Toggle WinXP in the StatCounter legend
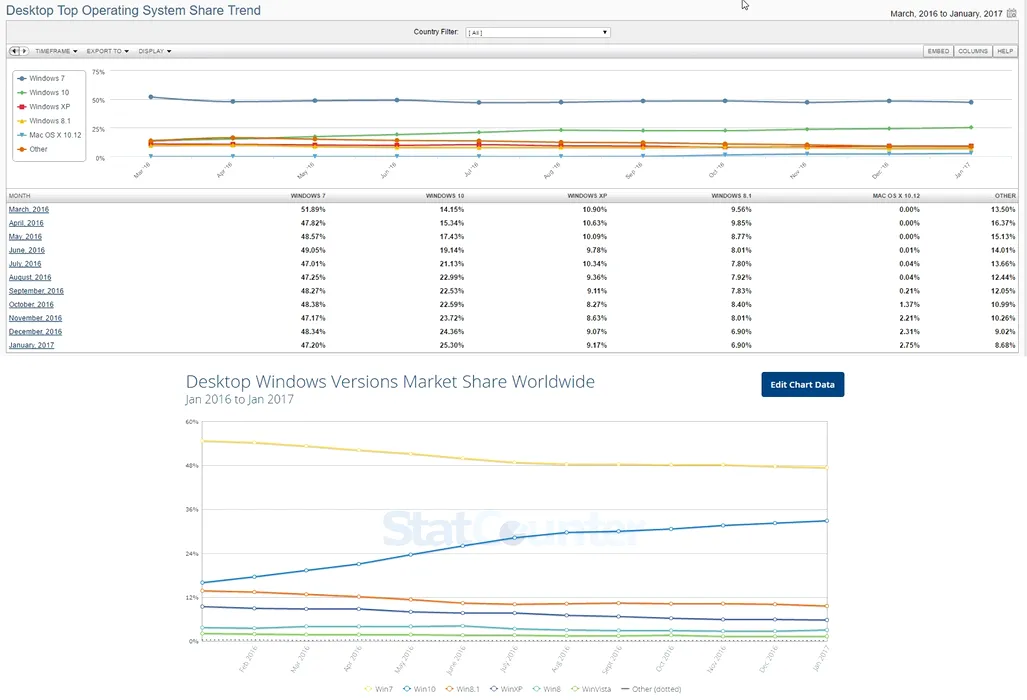Screen dimensions: 1027x700 pos(506,689)
